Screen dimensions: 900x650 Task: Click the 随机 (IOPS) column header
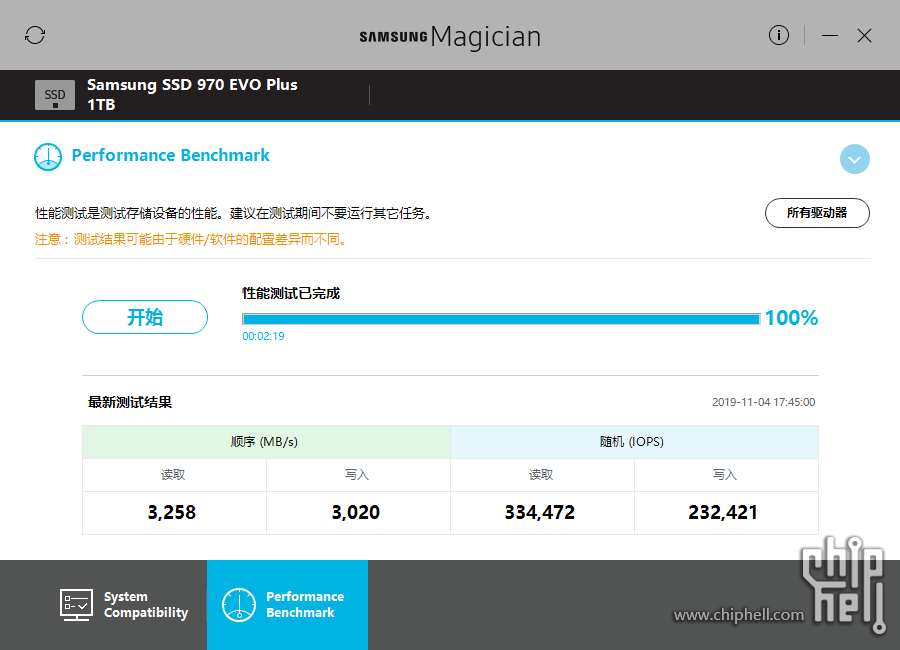pos(634,442)
